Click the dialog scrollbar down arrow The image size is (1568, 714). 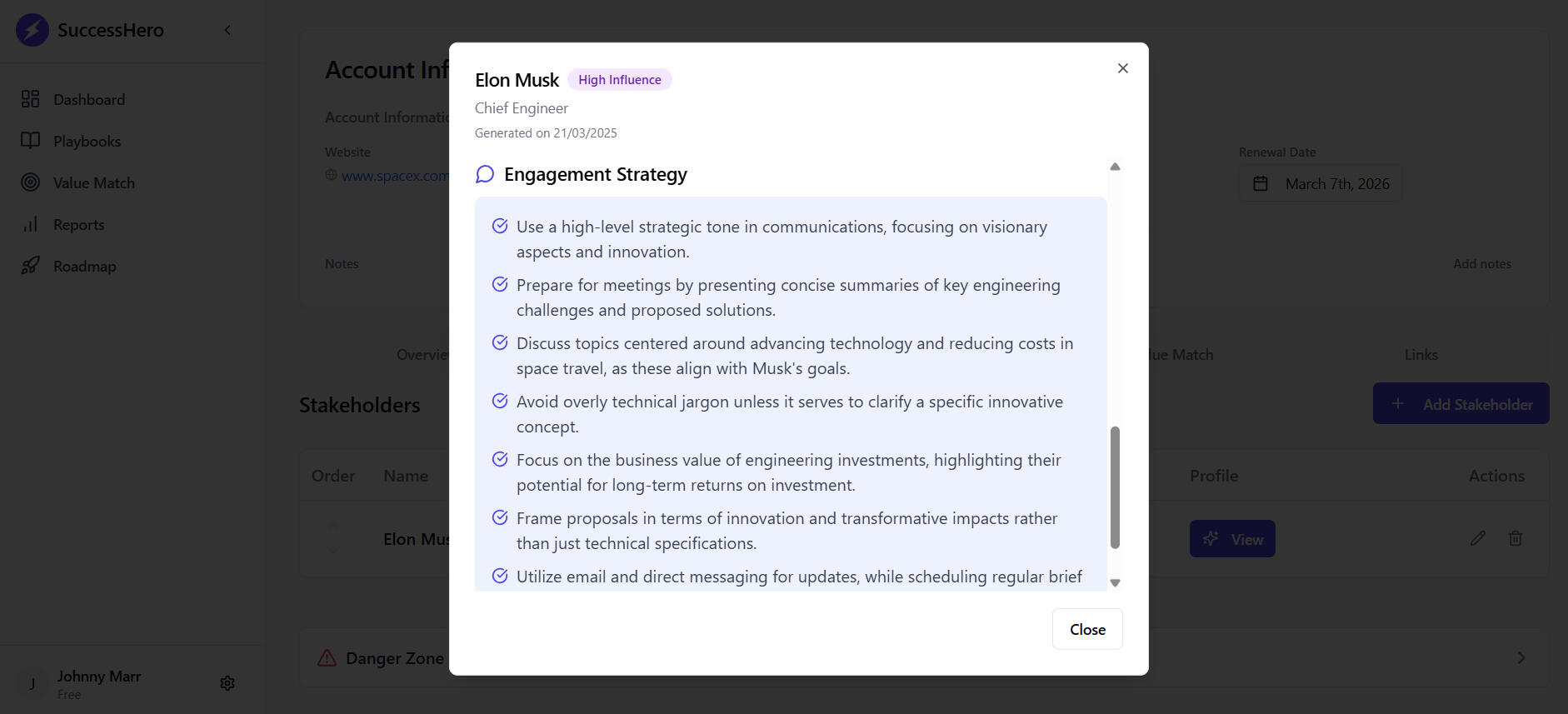click(x=1115, y=583)
